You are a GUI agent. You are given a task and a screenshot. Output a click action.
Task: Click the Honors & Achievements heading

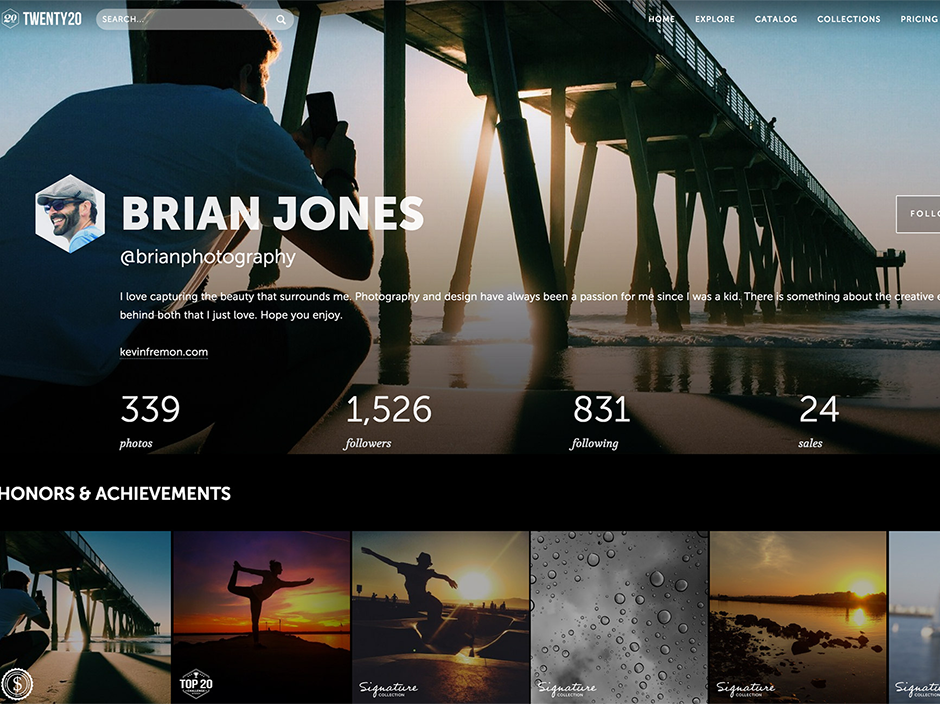(x=115, y=494)
